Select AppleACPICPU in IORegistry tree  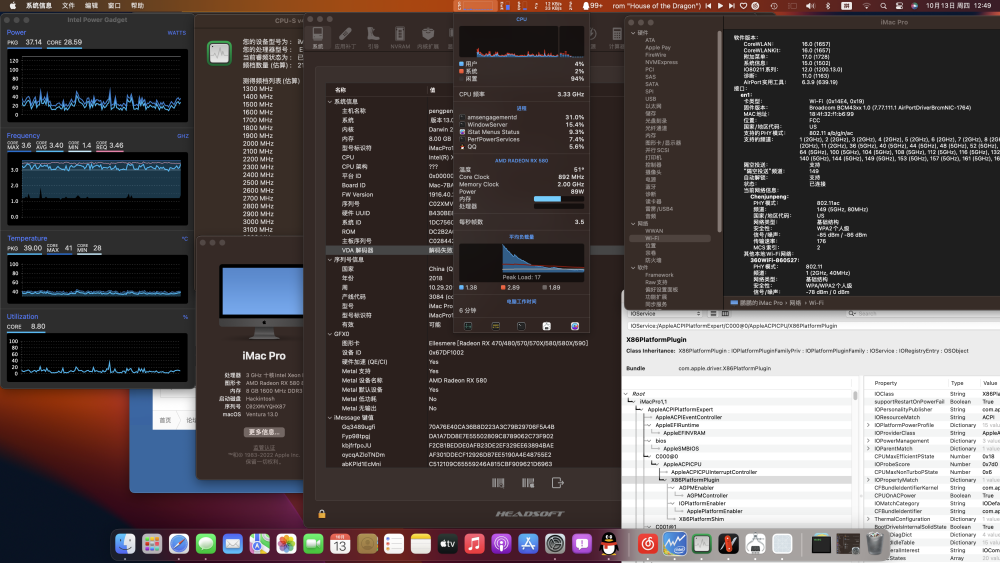point(682,464)
